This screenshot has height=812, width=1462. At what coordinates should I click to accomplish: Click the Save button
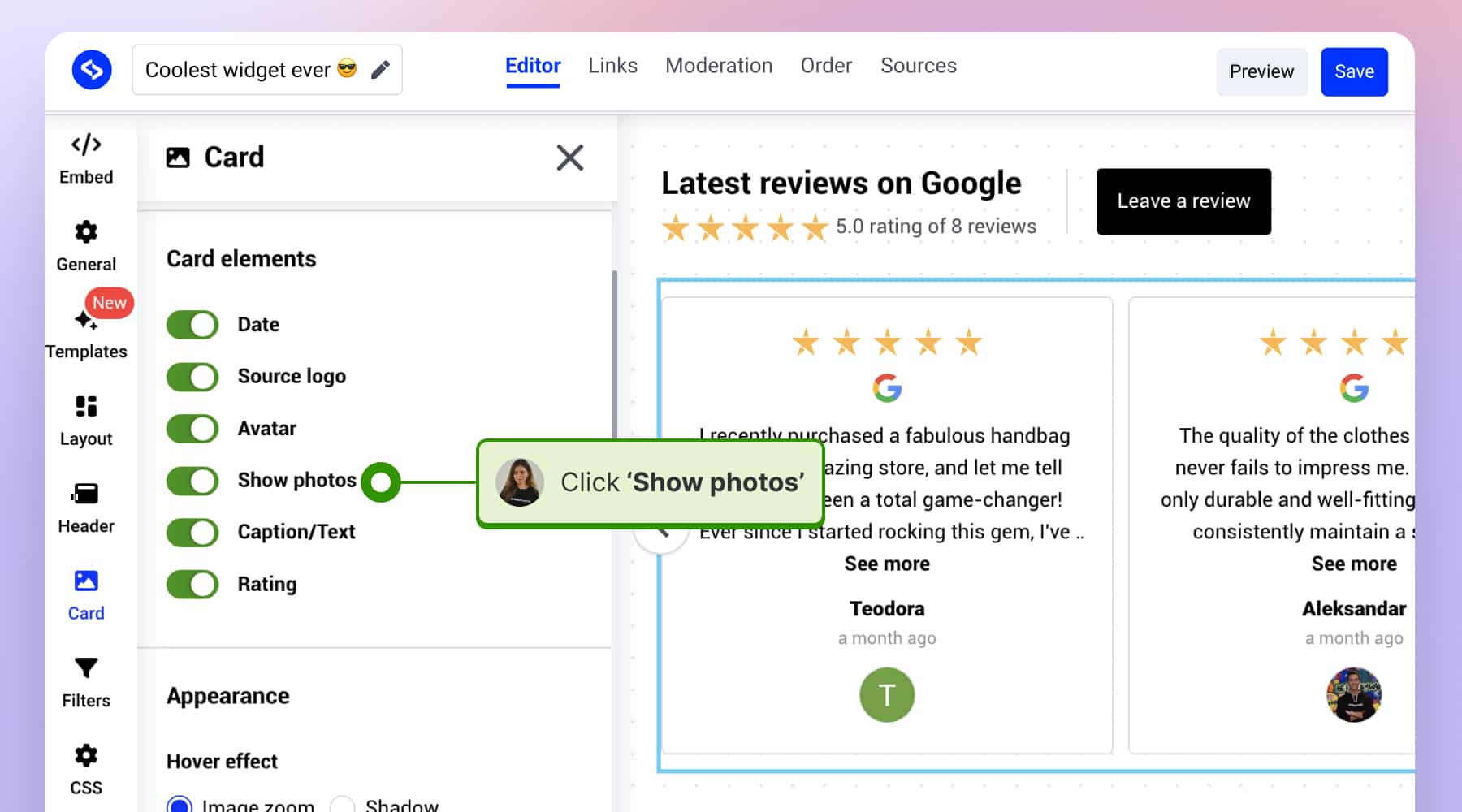[x=1354, y=71]
